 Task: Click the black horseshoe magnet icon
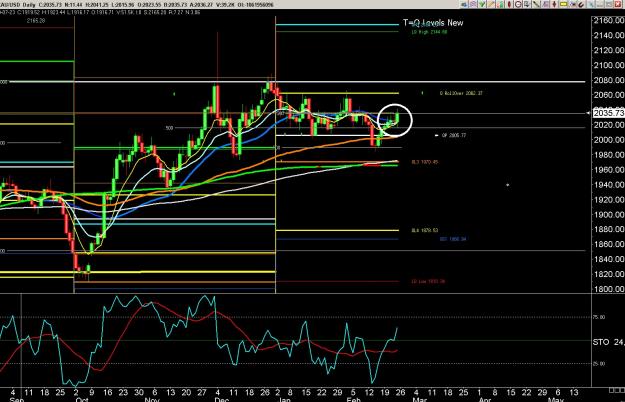click(x=581, y=4)
